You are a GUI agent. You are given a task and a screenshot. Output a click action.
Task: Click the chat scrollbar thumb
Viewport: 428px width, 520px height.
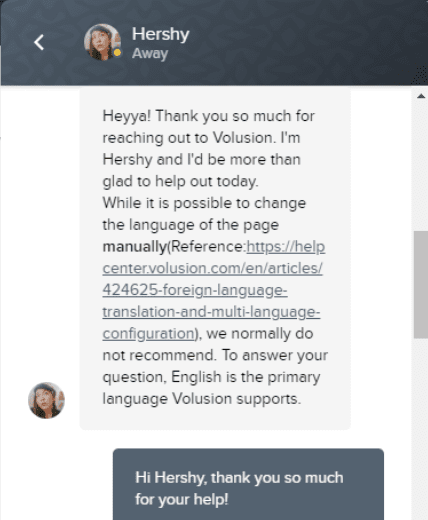click(x=421, y=285)
